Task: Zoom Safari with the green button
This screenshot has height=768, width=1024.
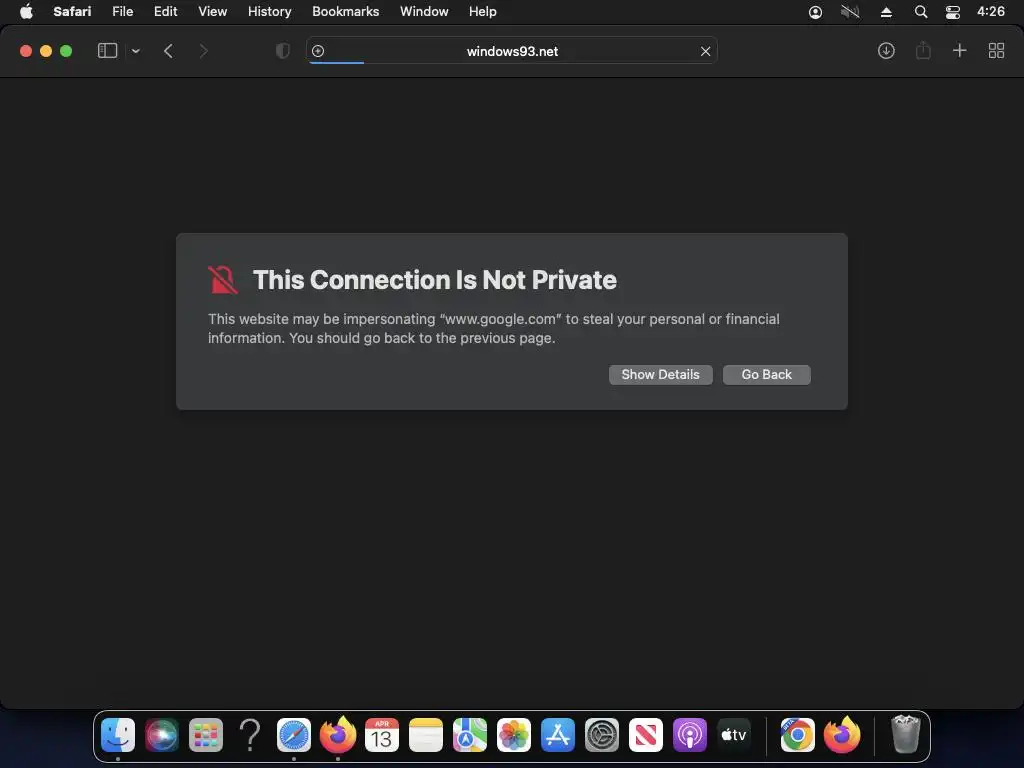Action: click(x=66, y=51)
